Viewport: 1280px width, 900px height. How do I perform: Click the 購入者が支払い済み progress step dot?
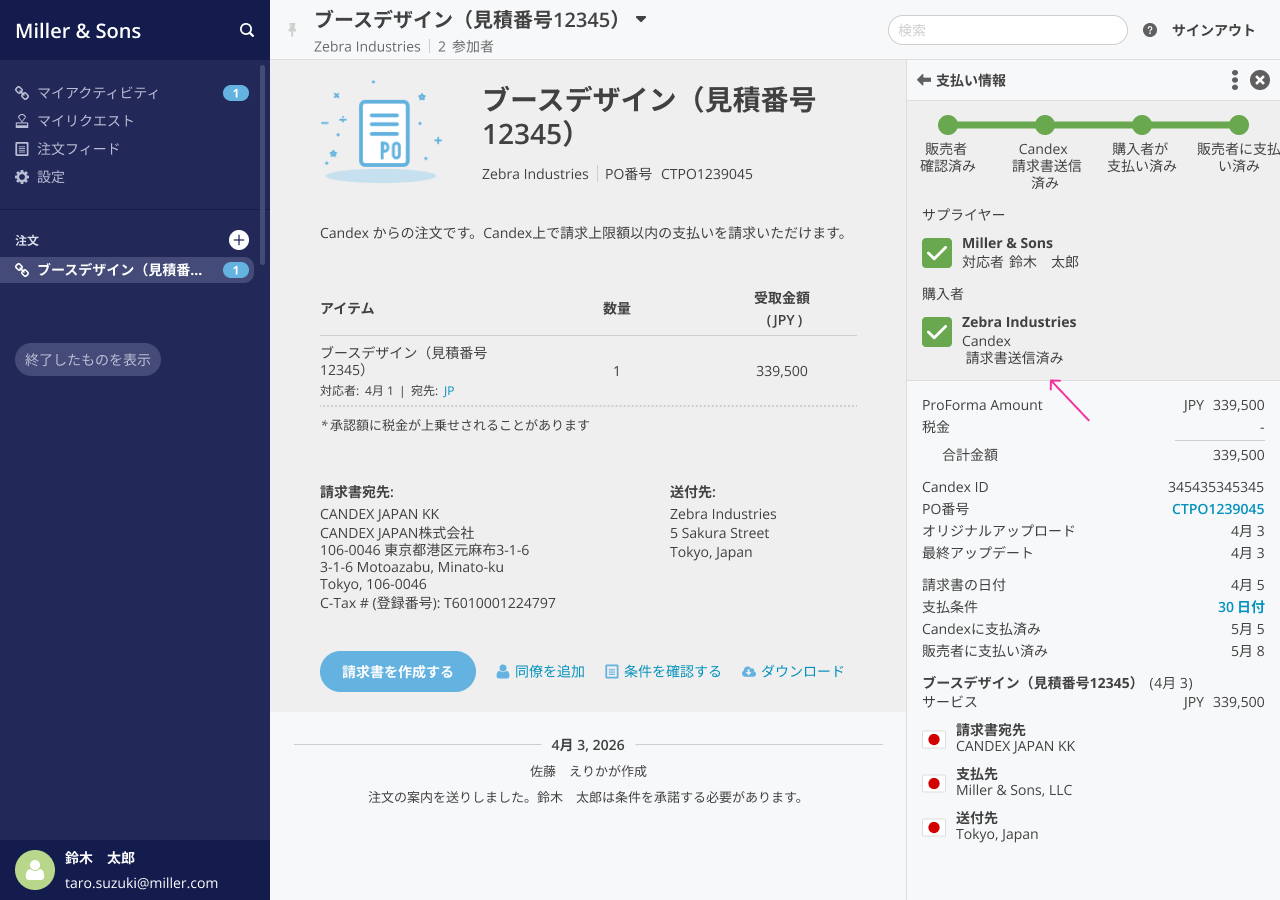pos(1142,125)
